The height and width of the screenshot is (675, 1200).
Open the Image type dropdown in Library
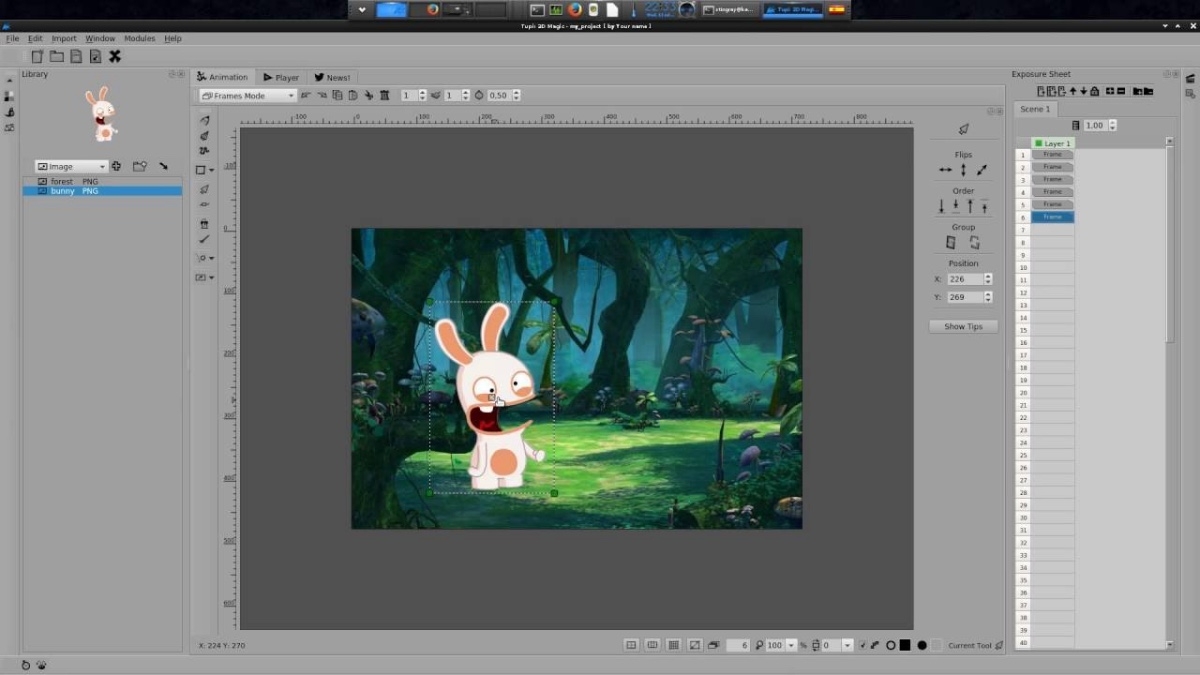71,166
